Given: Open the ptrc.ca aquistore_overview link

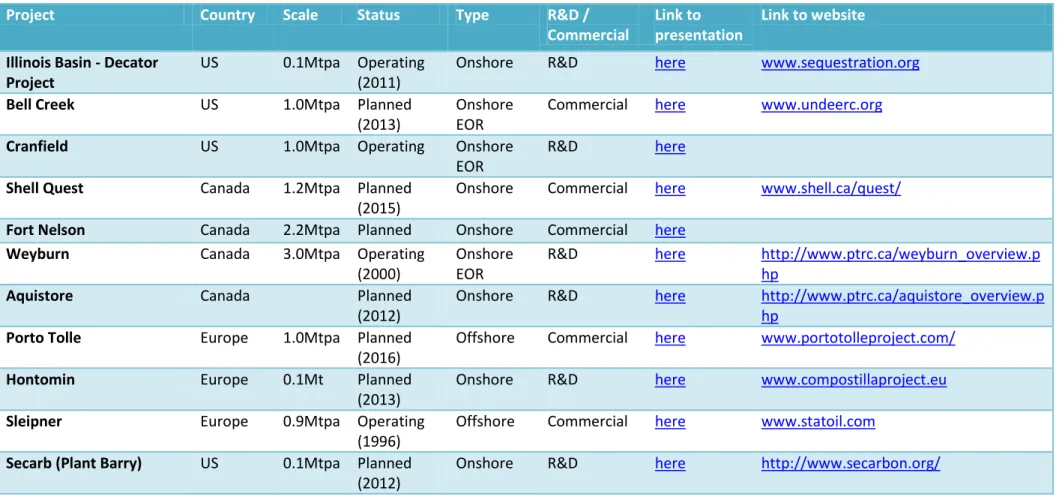Looking at the screenshot, I should point(902,306).
